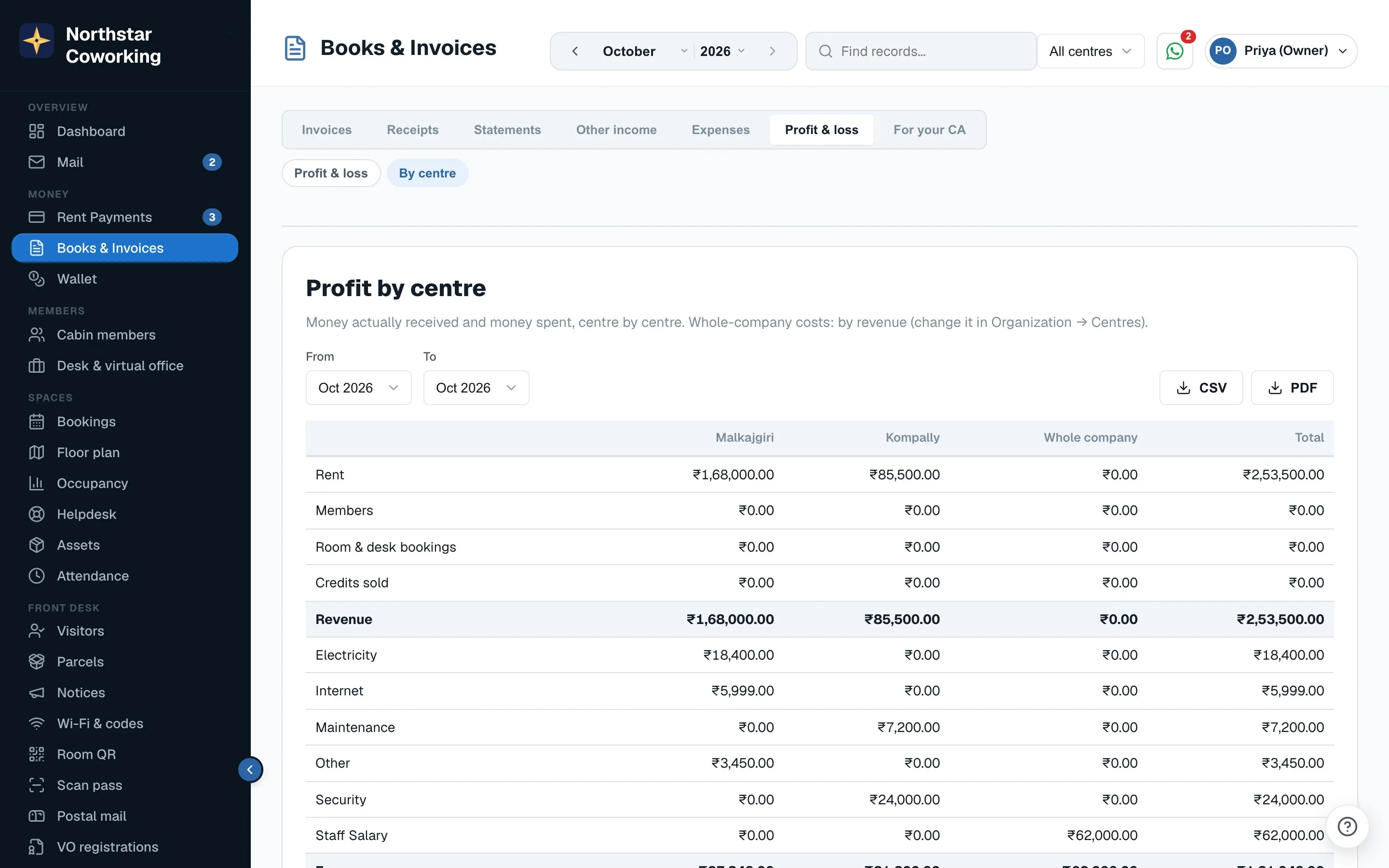The width and height of the screenshot is (1389, 868).
Task: Switch to the Statements tab
Action: tap(507, 130)
